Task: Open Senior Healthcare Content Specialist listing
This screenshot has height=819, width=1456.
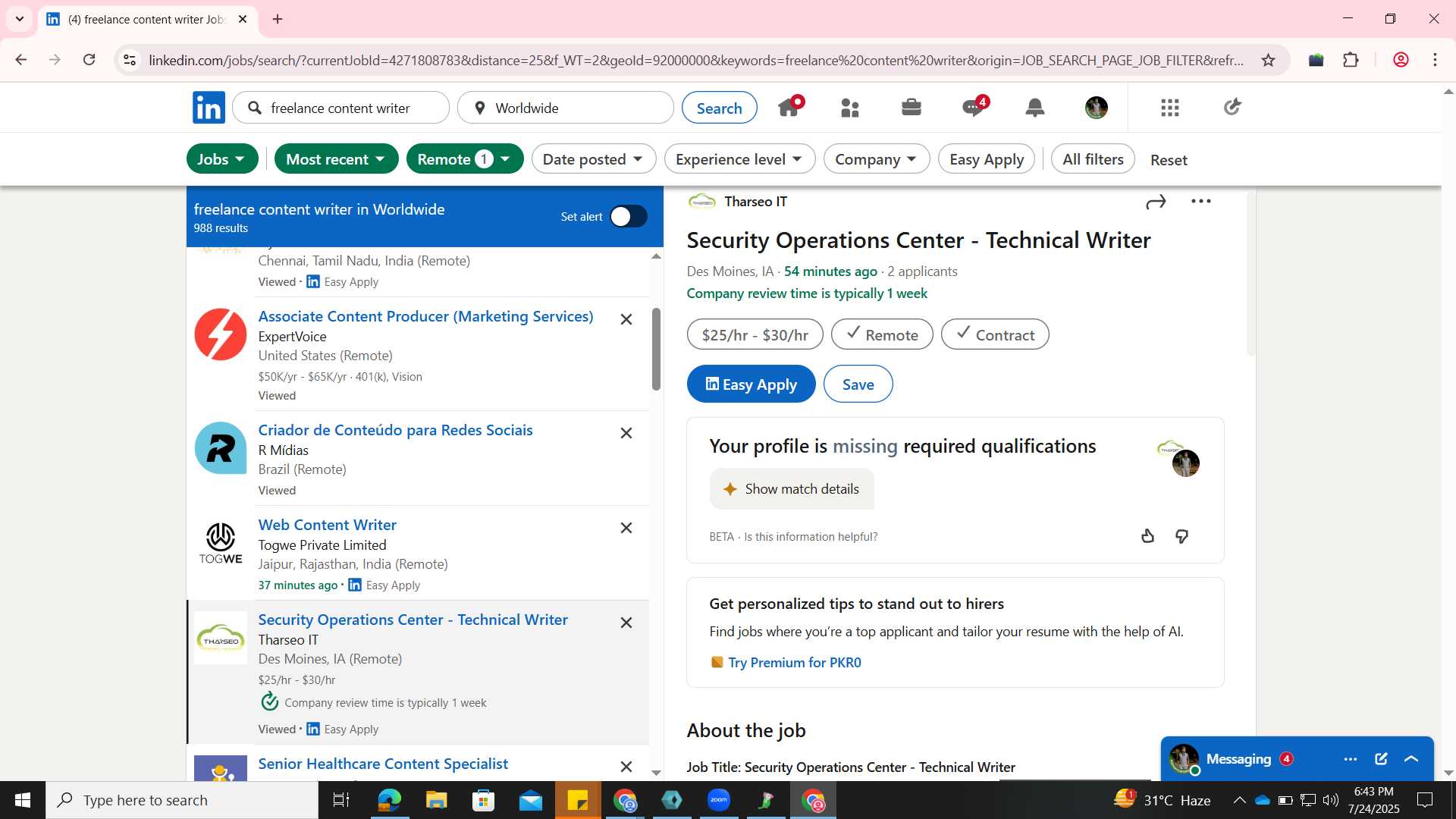Action: pos(383,764)
